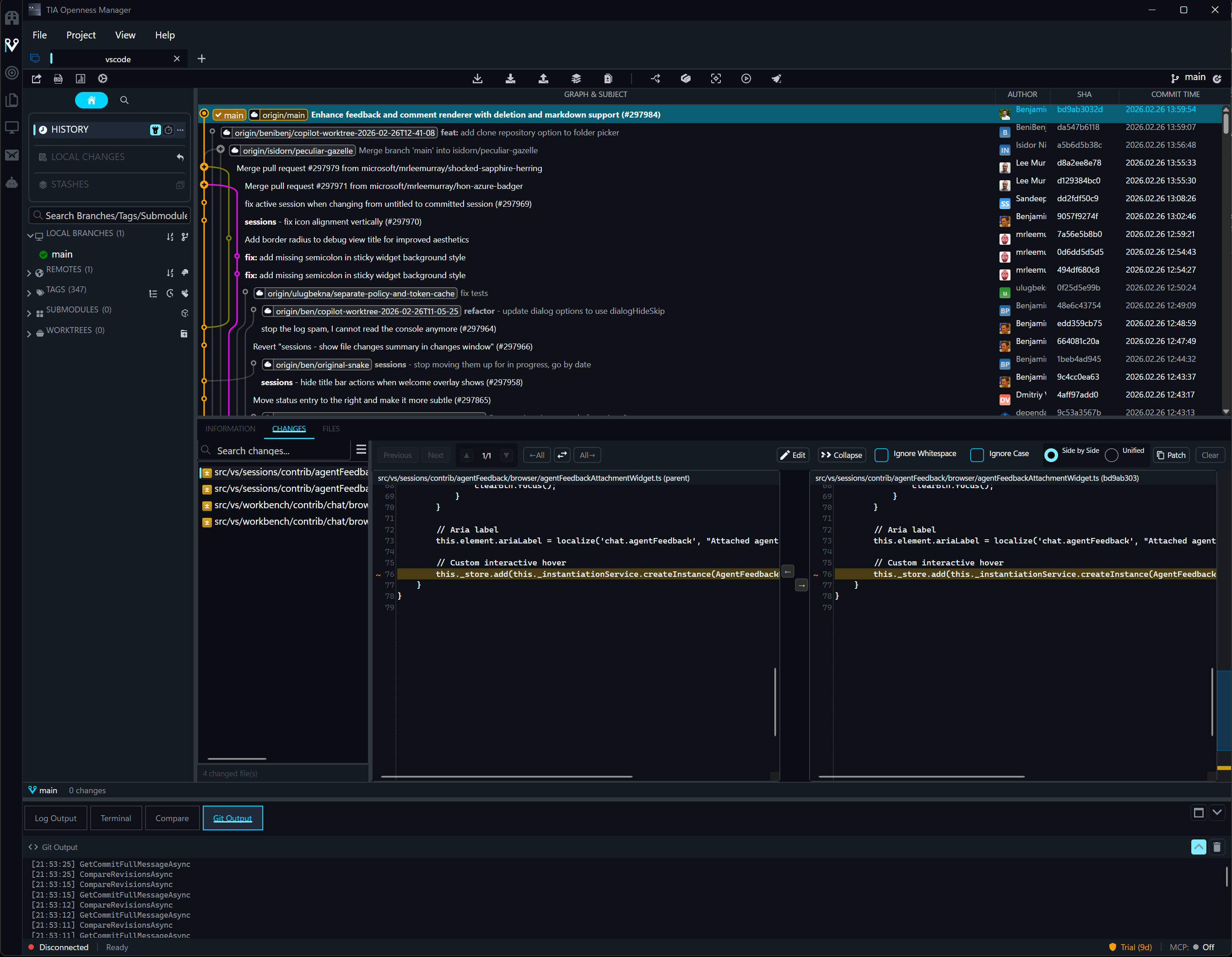Clear Git Output using the trash icon
Viewport: 1232px width, 957px height.
point(1216,847)
